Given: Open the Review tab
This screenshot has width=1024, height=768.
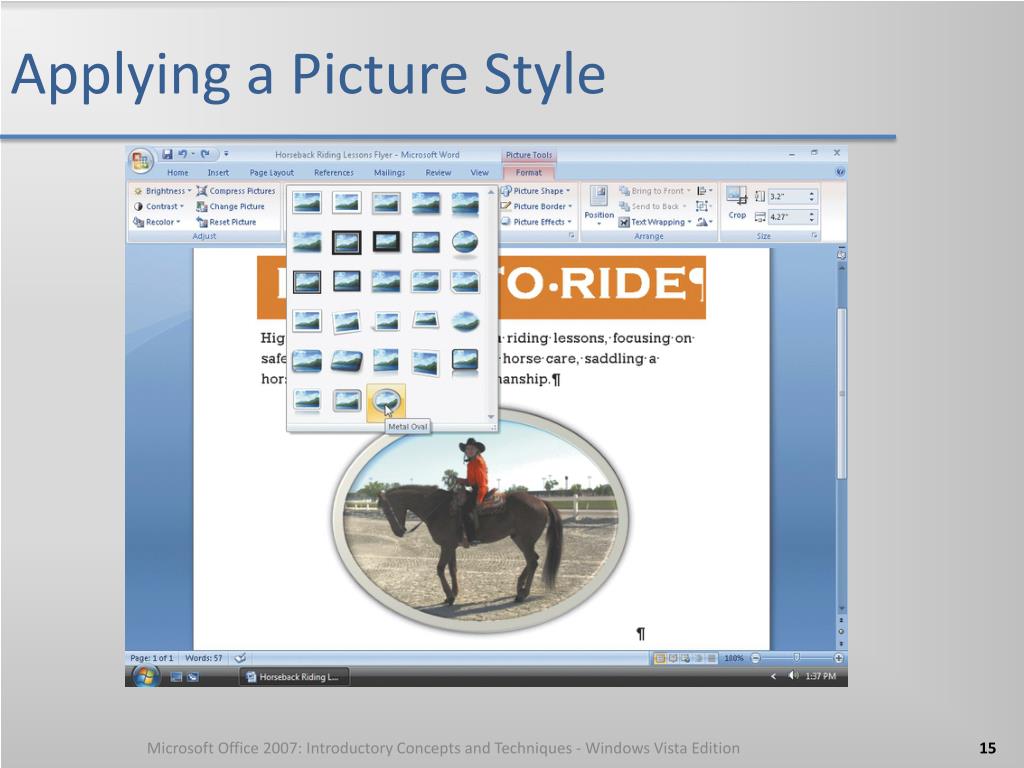Looking at the screenshot, I should coord(438,172).
